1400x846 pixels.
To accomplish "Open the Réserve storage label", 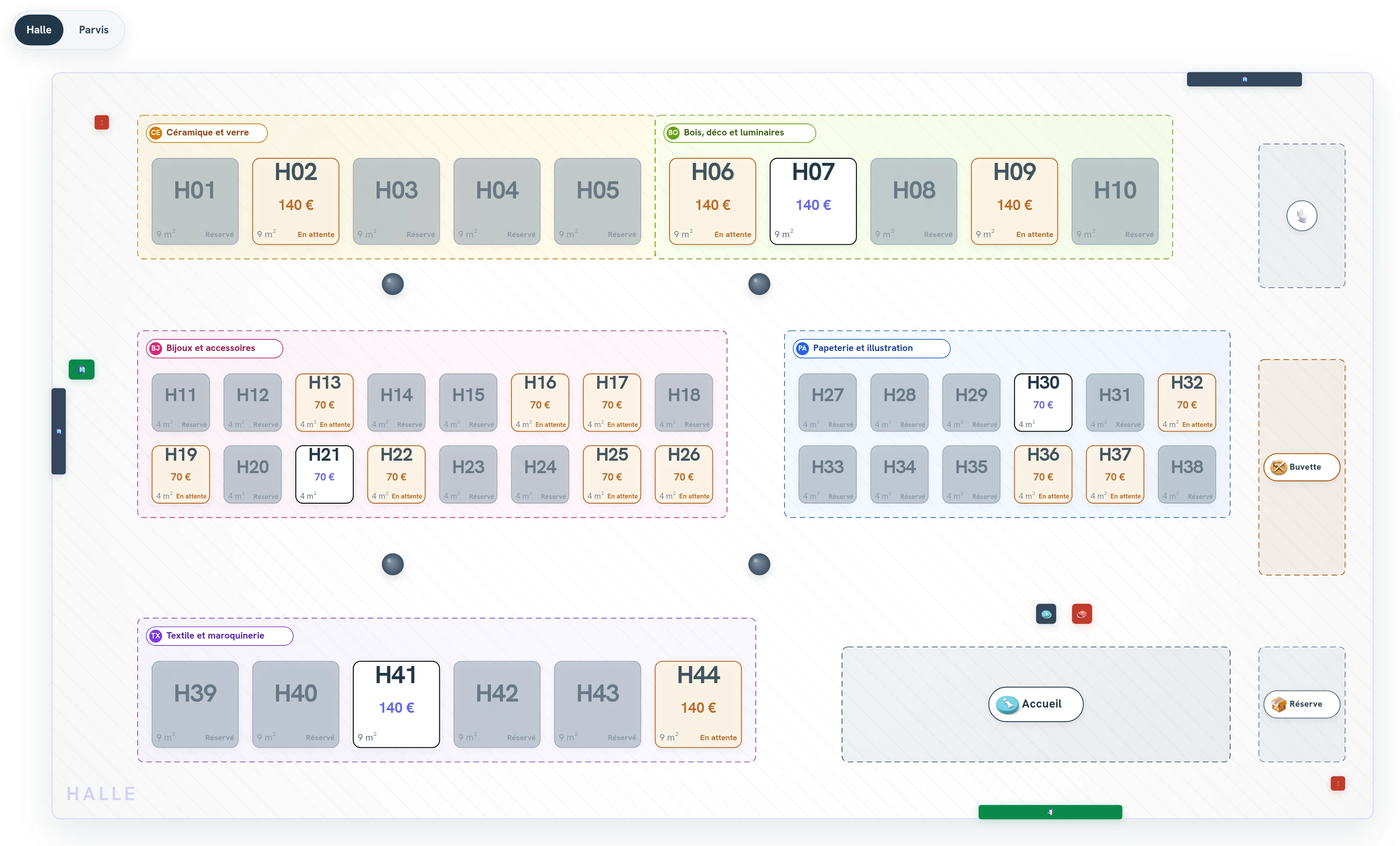I will pos(1301,704).
